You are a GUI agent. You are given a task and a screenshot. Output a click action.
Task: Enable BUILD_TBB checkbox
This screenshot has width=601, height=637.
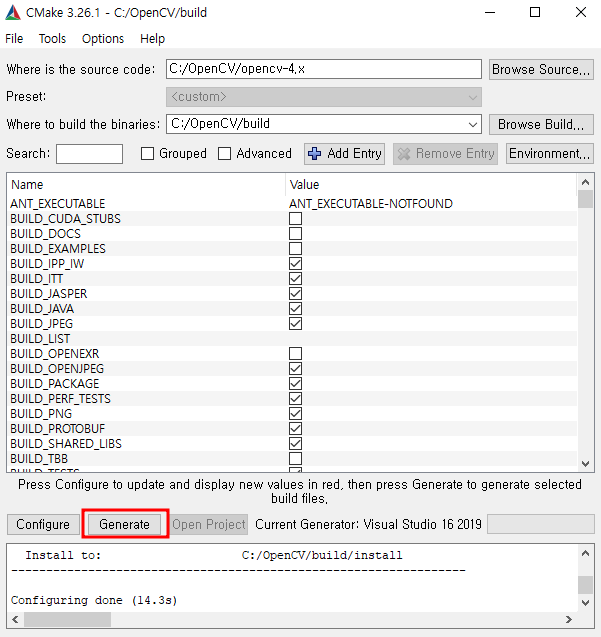(295, 459)
